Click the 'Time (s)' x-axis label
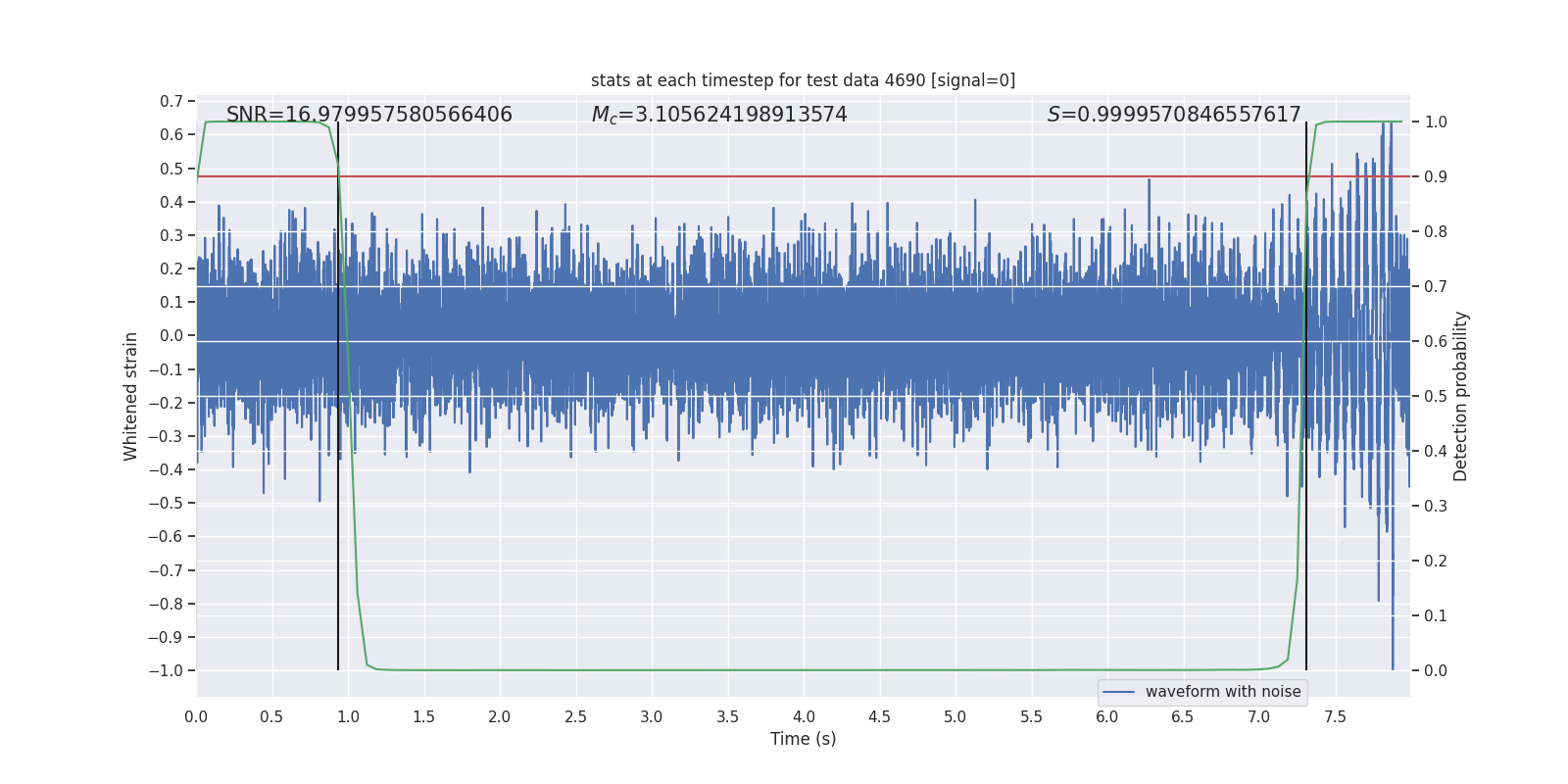Screen dimensions: 1568x784 tap(803, 739)
